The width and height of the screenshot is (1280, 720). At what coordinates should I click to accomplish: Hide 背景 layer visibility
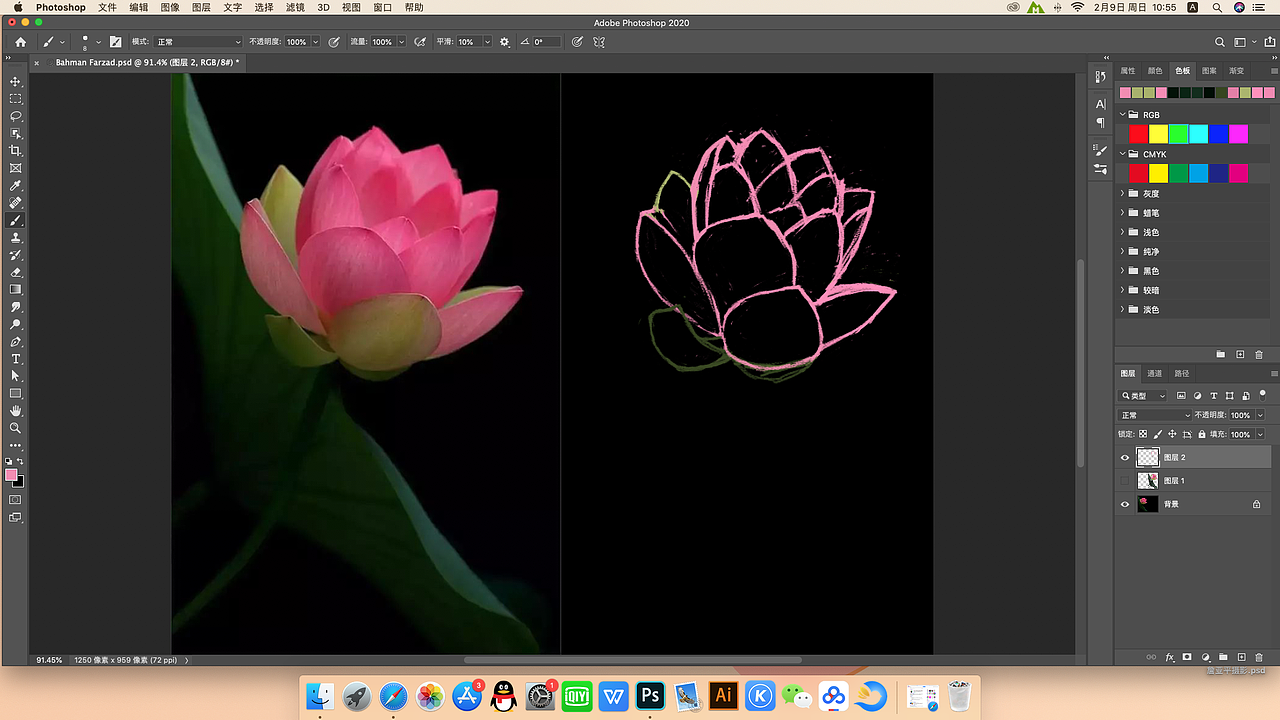1125,504
